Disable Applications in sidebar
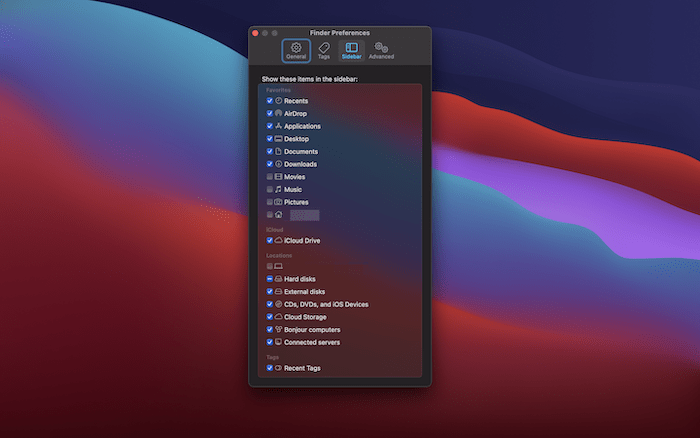The width and height of the screenshot is (700, 438). coord(270,126)
